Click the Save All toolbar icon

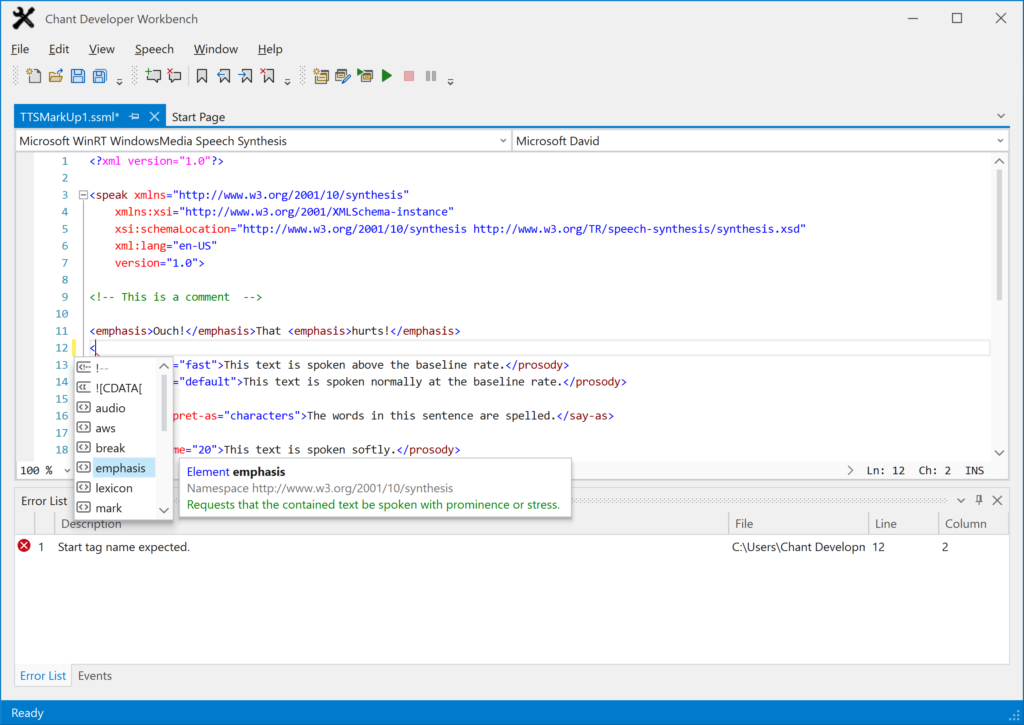tap(99, 76)
